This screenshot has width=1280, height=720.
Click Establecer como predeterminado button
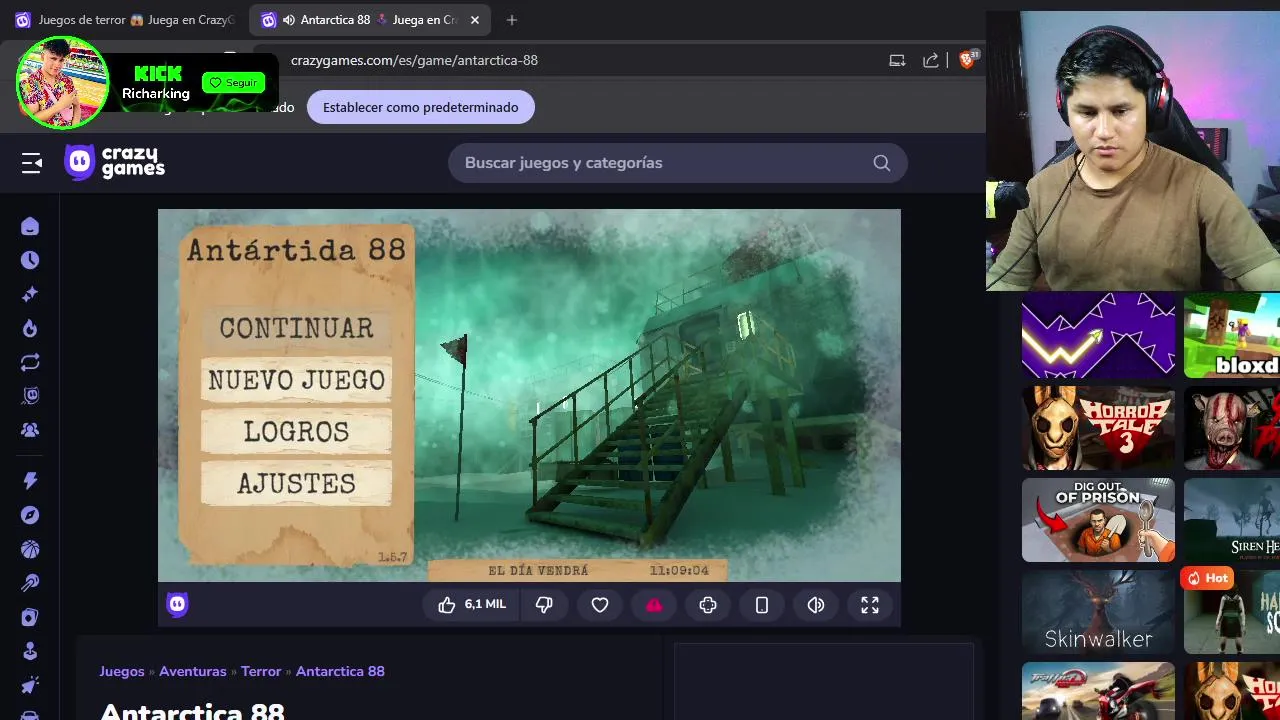click(421, 107)
